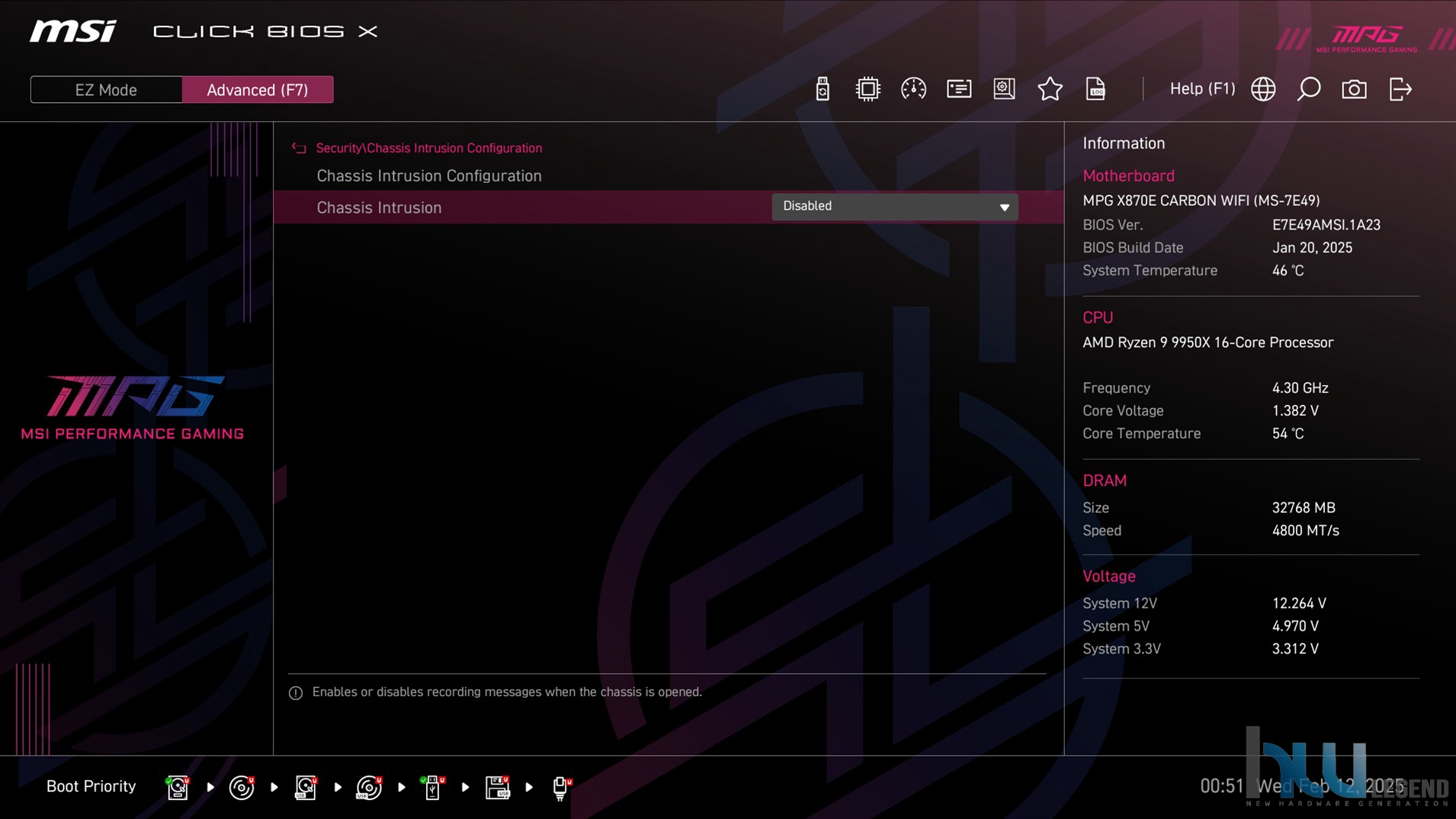Viewport: 1456px width, 819px height.
Task: Click the Voltage section heading
Action: [1109, 577]
